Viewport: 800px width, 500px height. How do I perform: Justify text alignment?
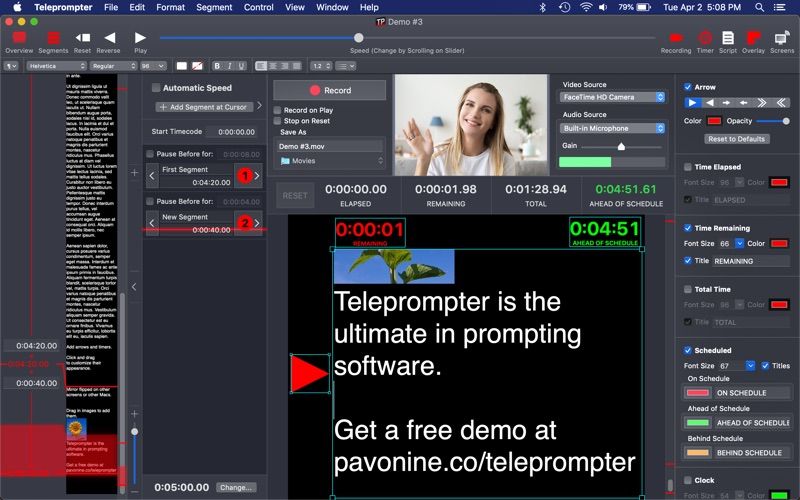click(296, 66)
